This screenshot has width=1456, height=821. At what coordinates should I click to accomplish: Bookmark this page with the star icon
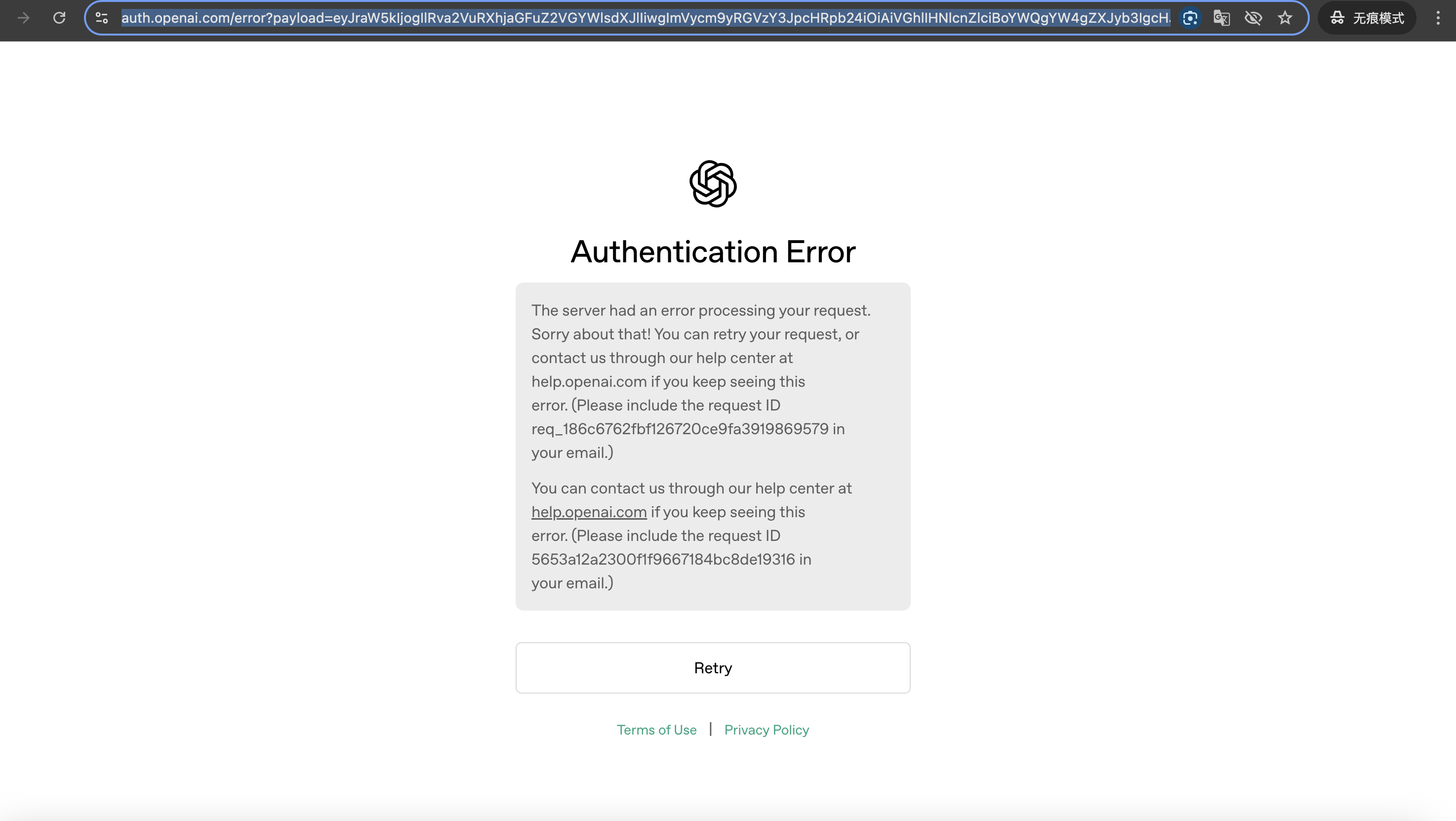[x=1285, y=18]
